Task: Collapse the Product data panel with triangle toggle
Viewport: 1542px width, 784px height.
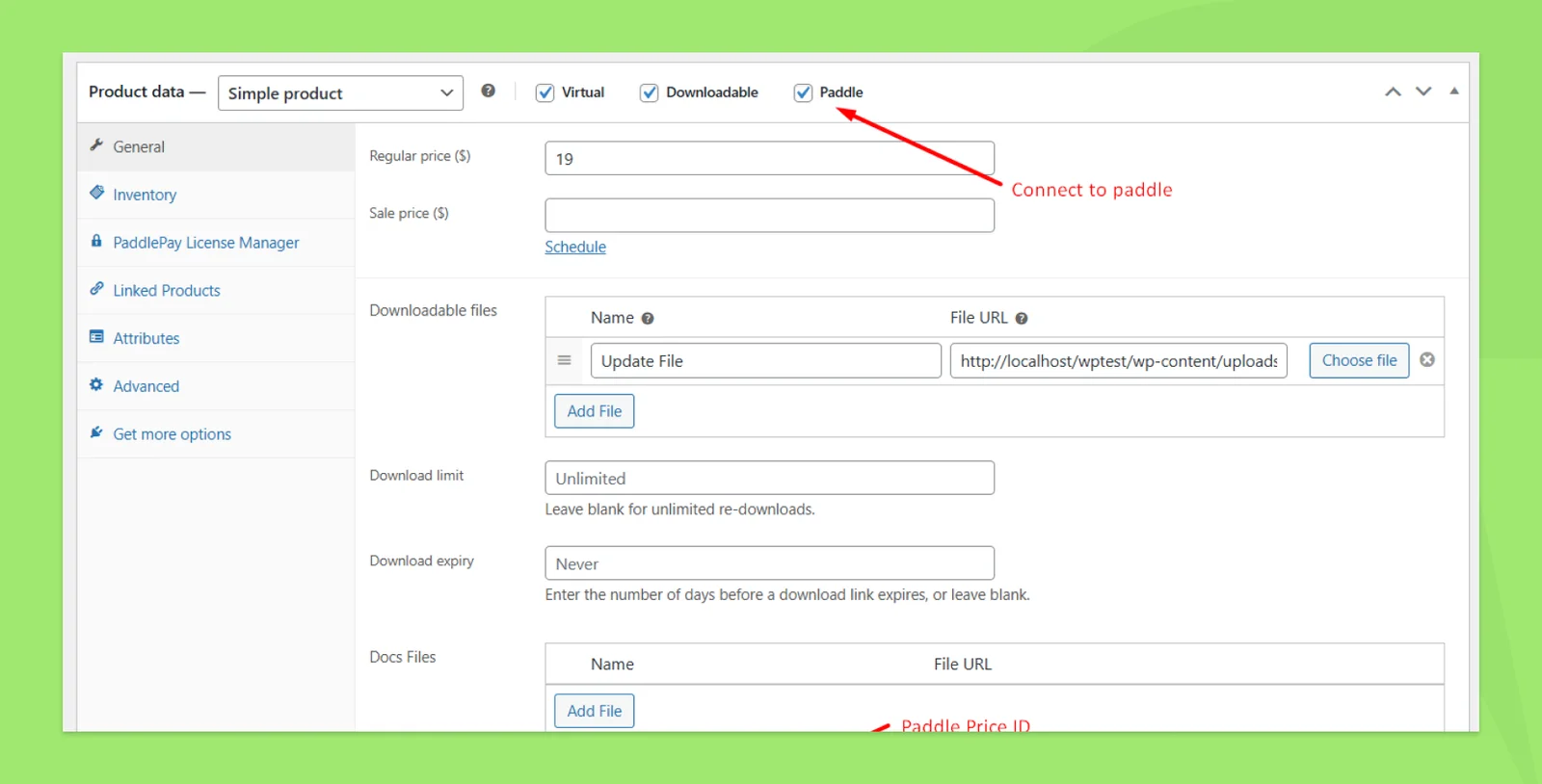Action: tap(1454, 91)
